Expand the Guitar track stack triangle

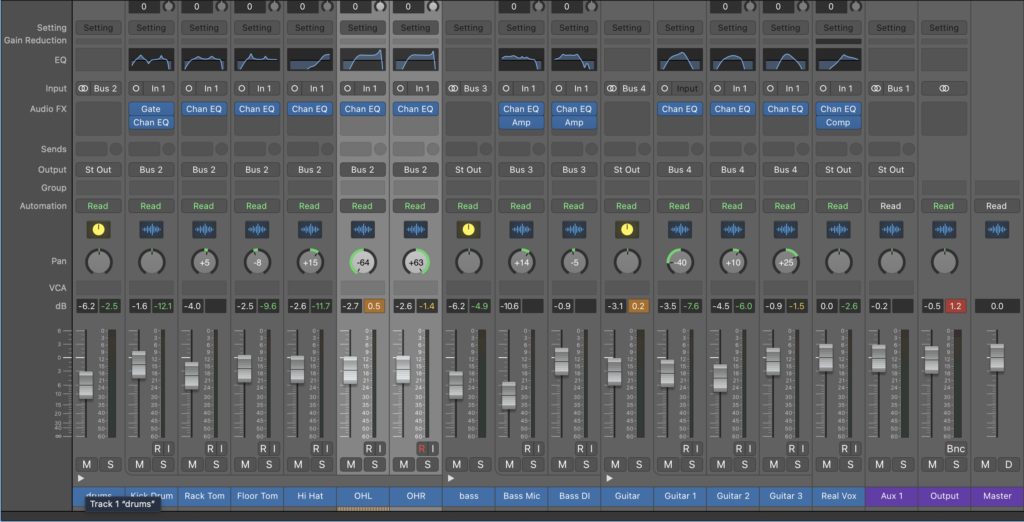click(609, 478)
